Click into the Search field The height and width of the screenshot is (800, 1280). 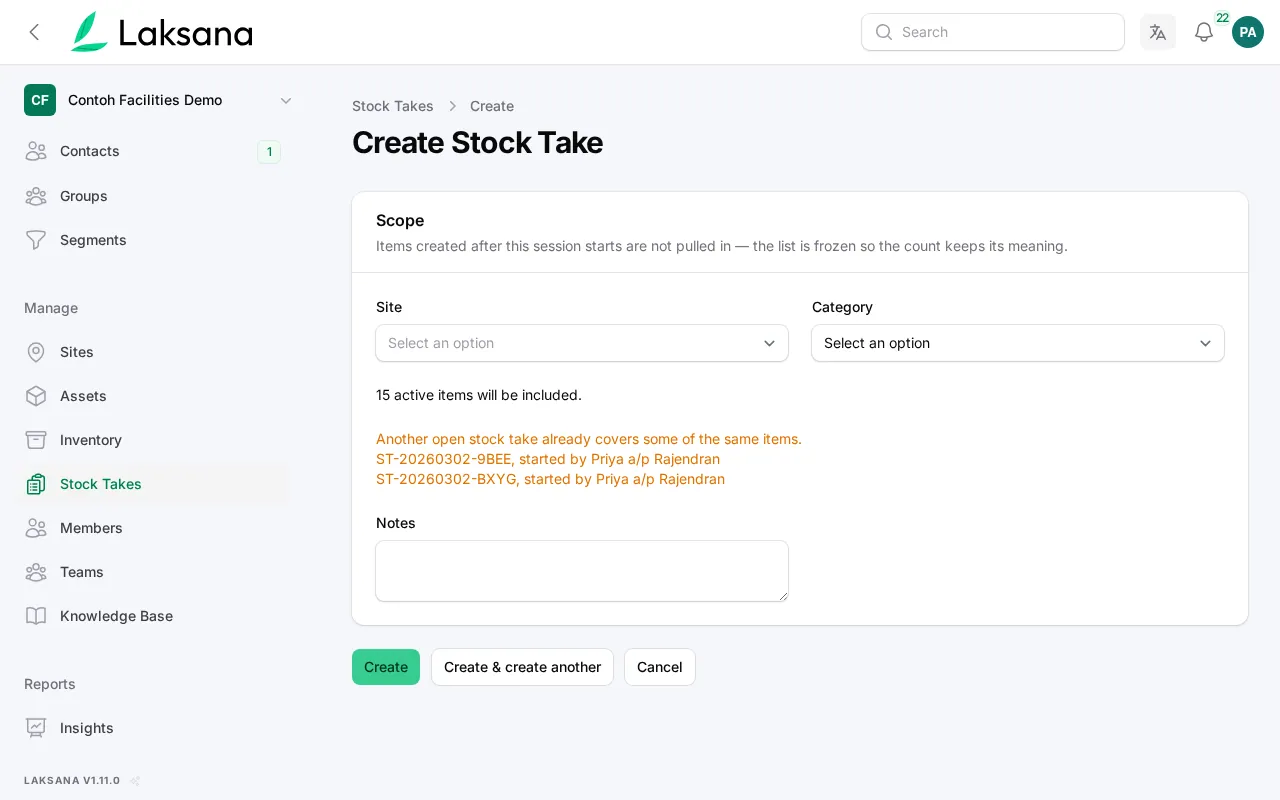993,32
